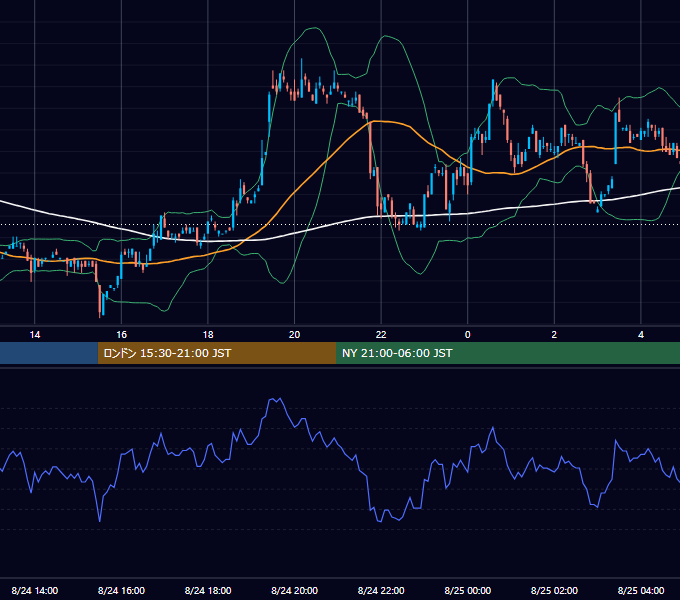Click the 22 hour axis label
This screenshot has height=600, width=680.
click(x=381, y=335)
